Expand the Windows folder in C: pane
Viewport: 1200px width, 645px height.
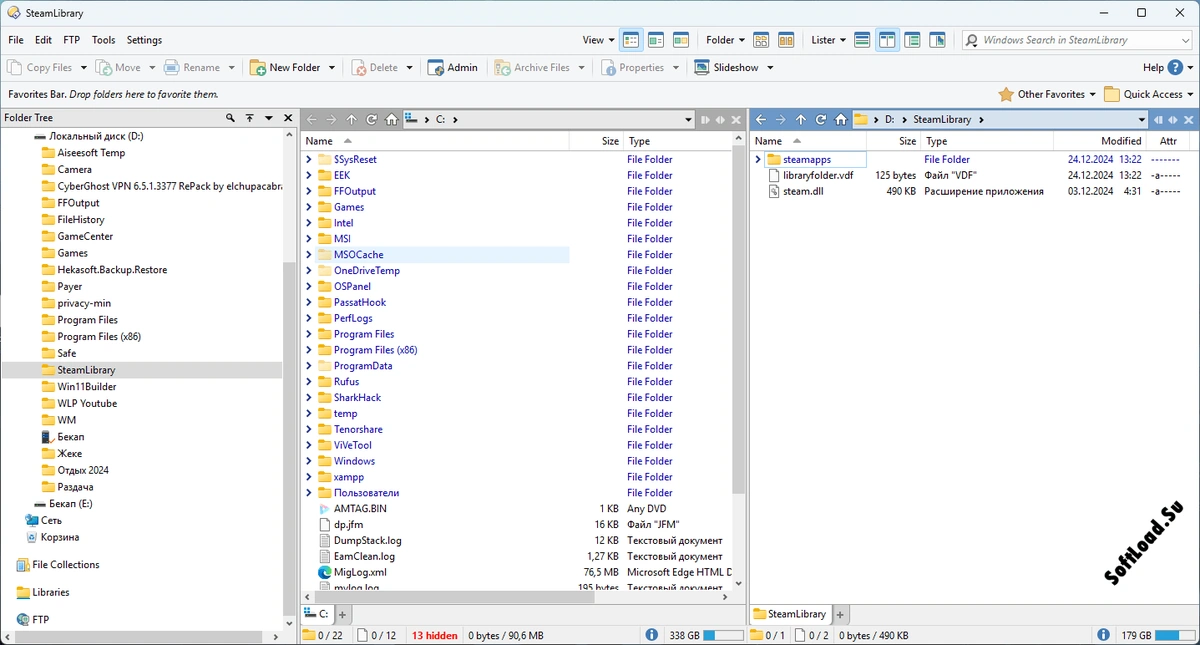click(x=309, y=461)
